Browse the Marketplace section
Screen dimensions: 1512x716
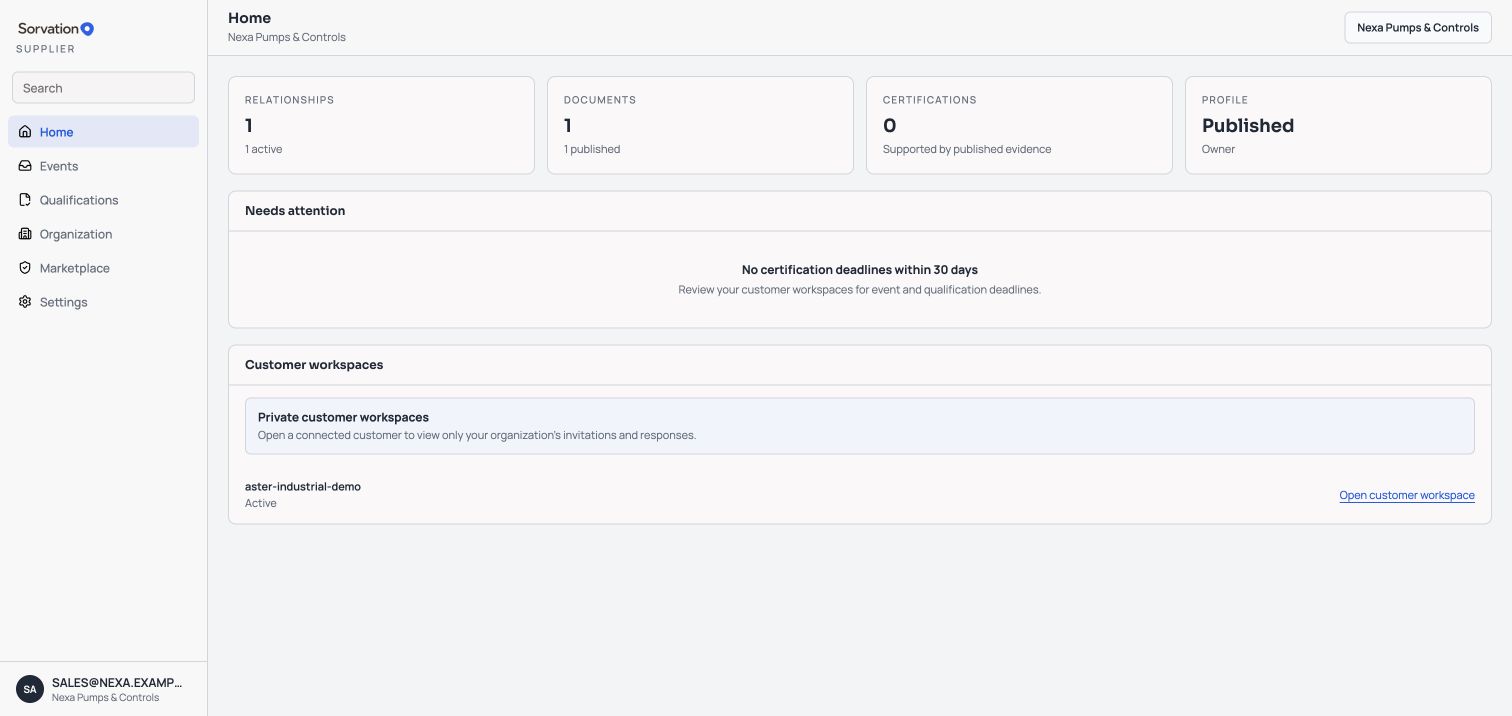click(x=104, y=268)
